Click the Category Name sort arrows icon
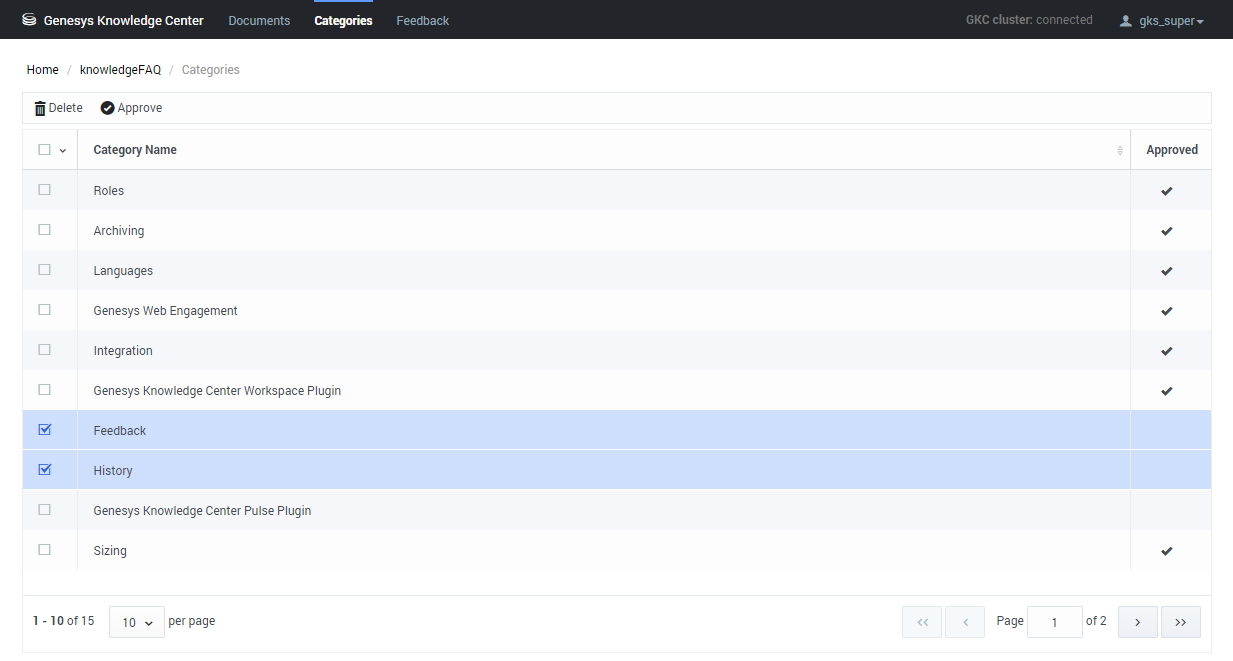This screenshot has height=661, width=1233. click(x=1119, y=150)
